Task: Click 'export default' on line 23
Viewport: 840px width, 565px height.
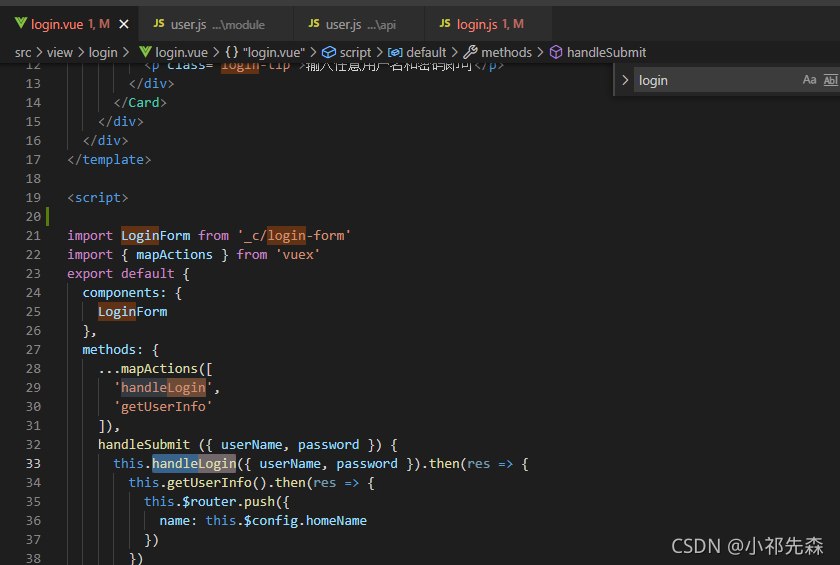Action: click(121, 274)
